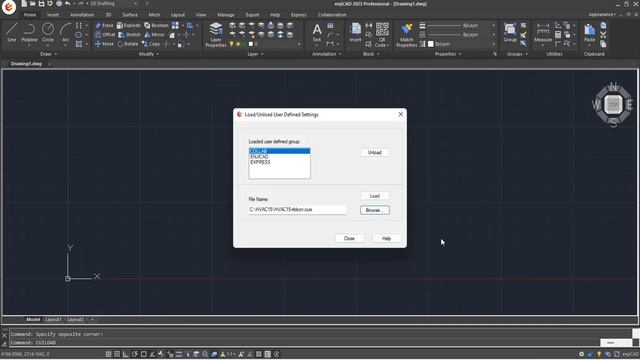
Task: Click the Erase tool in Modify panel
Action: pyautogui.click(x=104, y=25)
